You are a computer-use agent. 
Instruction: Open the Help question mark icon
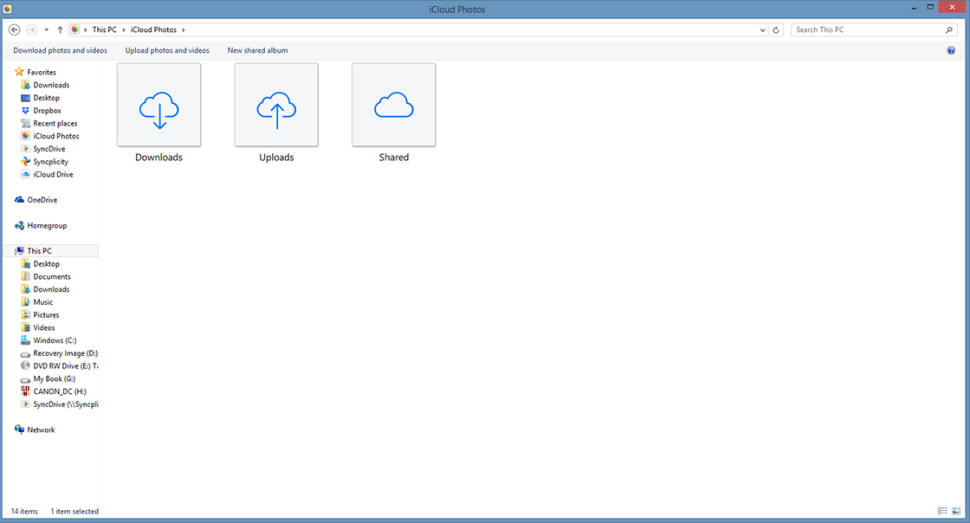point(951,50)
